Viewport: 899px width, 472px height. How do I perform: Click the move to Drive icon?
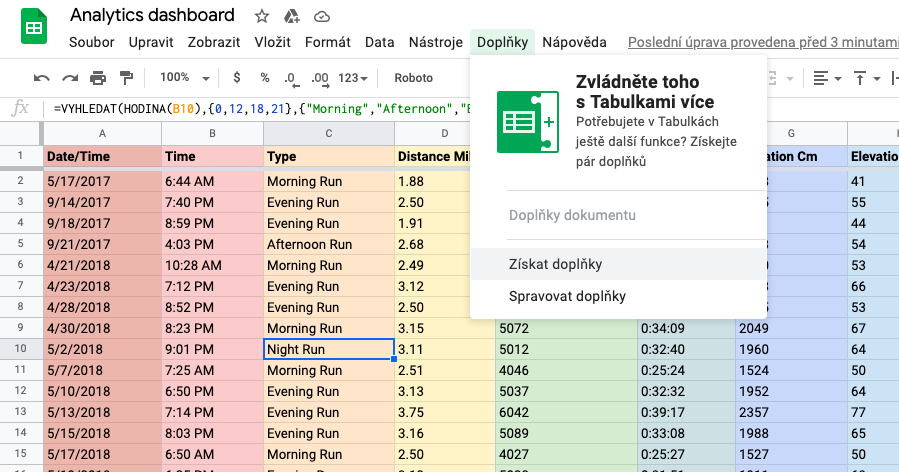(292, 16)
